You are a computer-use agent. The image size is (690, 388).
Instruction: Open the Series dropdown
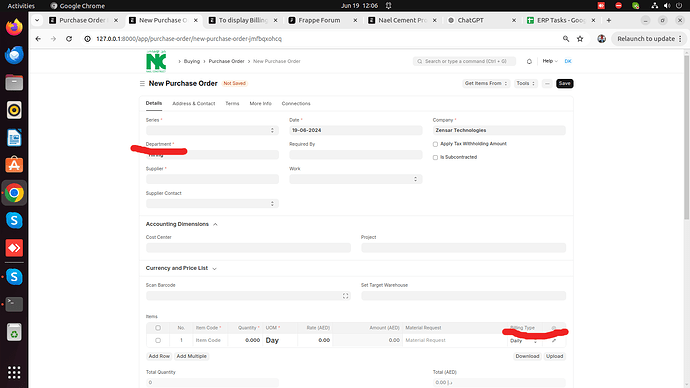pyautogui.click(x=212, y=130)
